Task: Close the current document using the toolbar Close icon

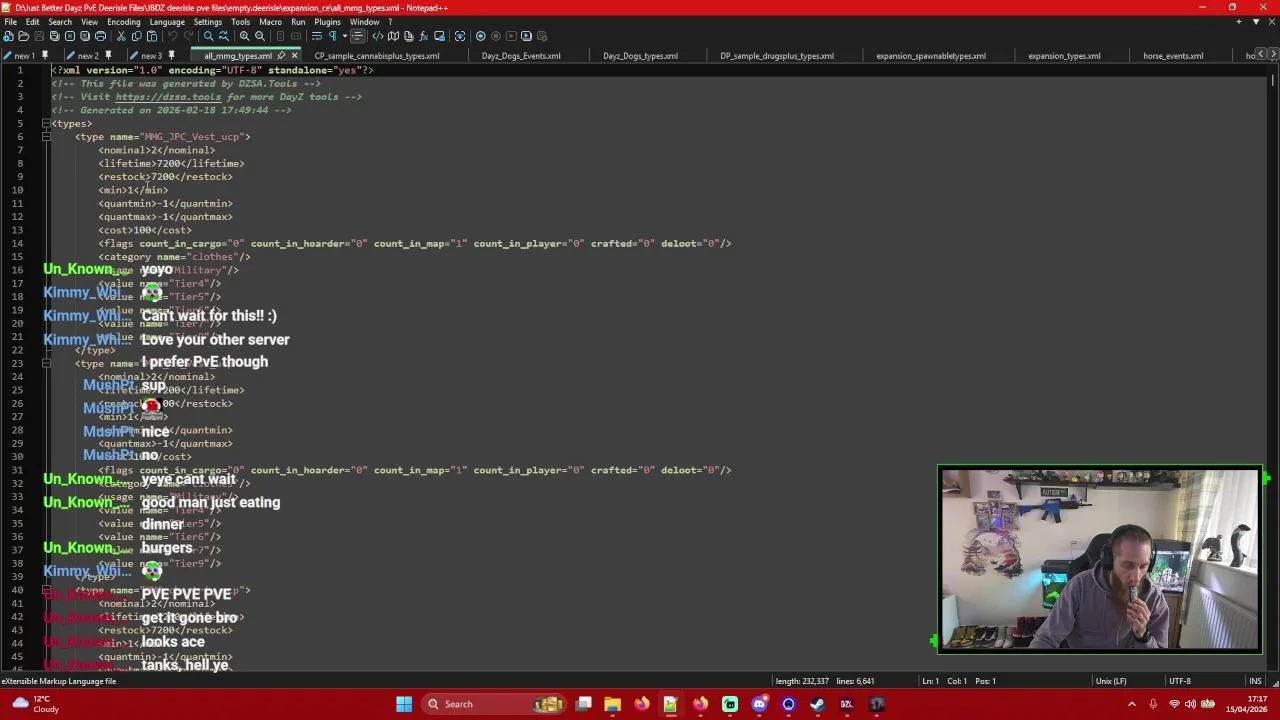Action: pyautogui.click(x=70, y=36)
